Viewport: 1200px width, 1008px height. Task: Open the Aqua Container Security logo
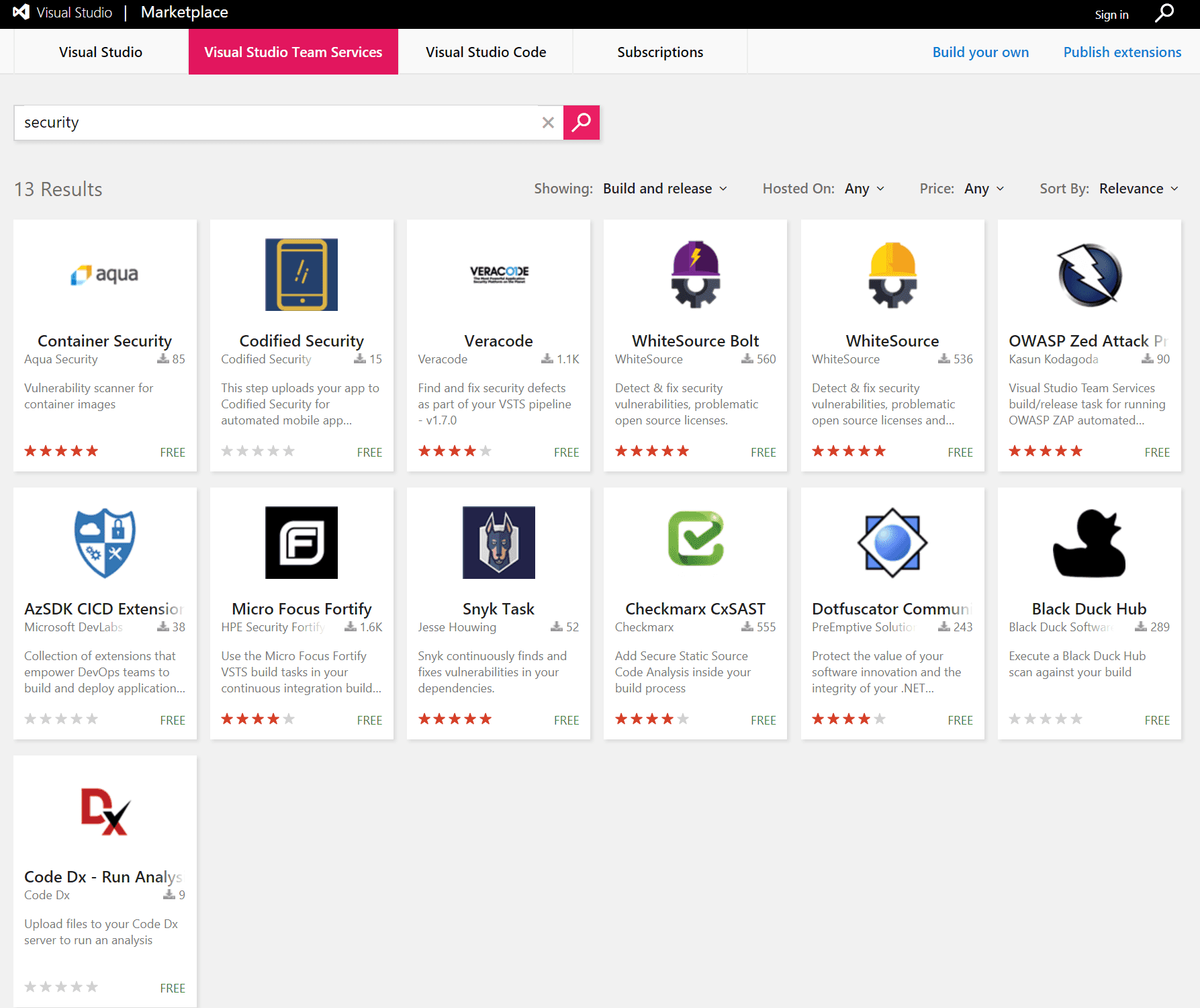(x=105, y=275)
